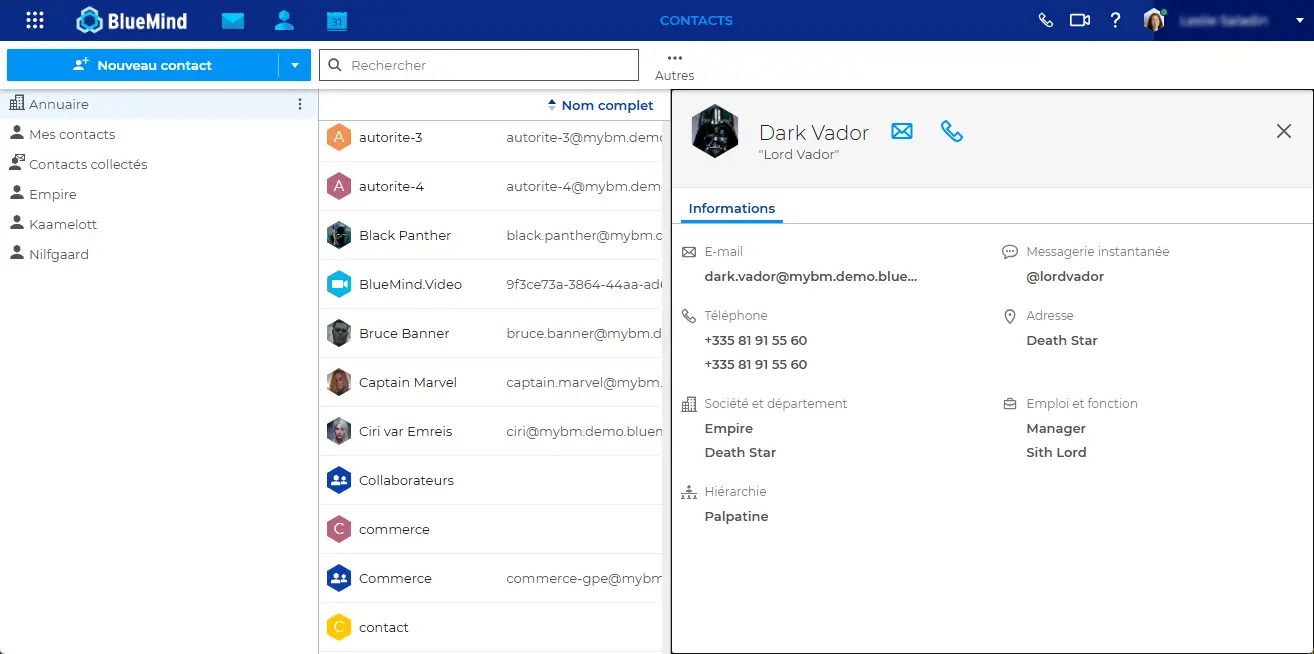
Task: Click Collaborateurs group icon
Action: [339, 480]
